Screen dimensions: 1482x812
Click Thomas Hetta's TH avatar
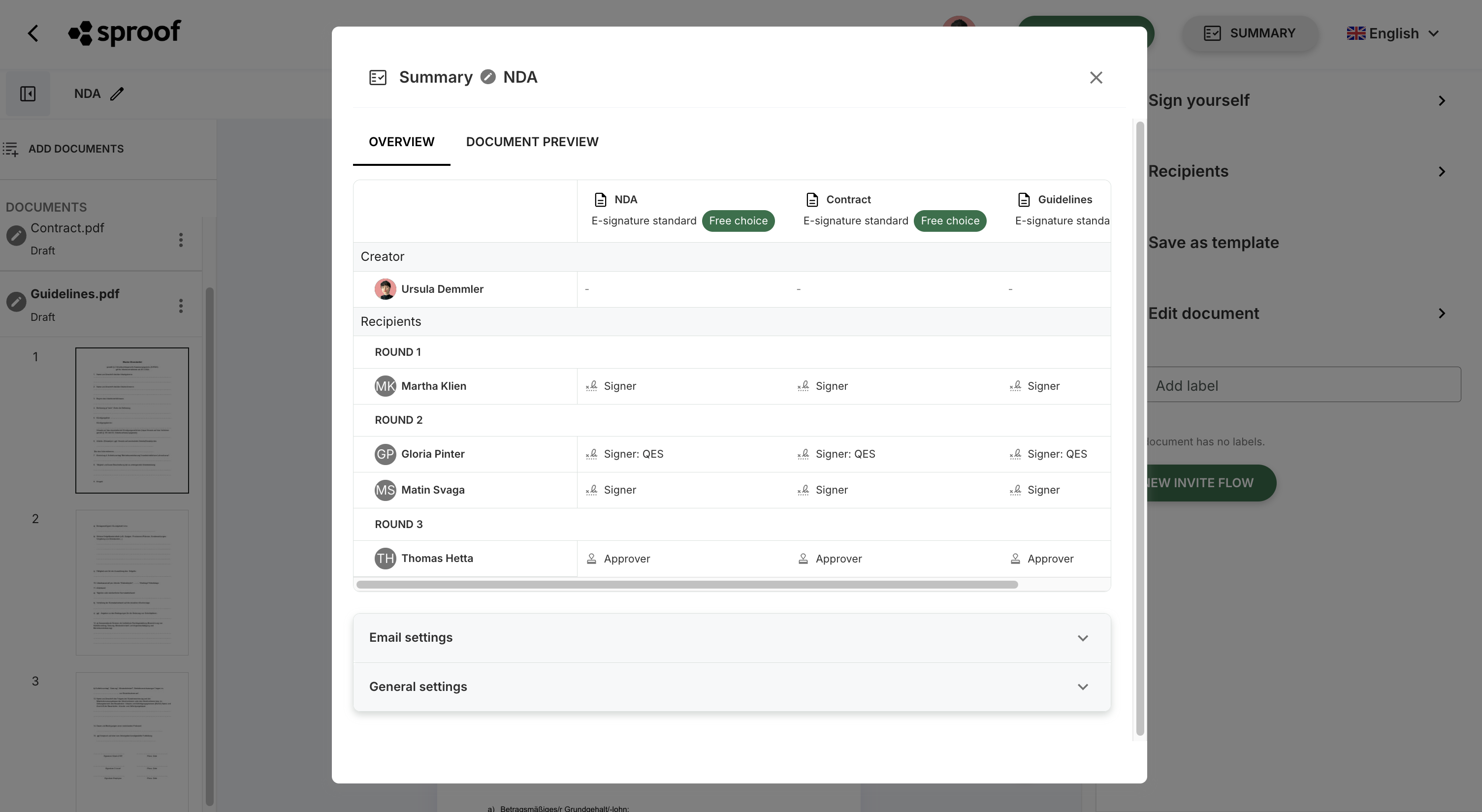(x=386, y=559)
